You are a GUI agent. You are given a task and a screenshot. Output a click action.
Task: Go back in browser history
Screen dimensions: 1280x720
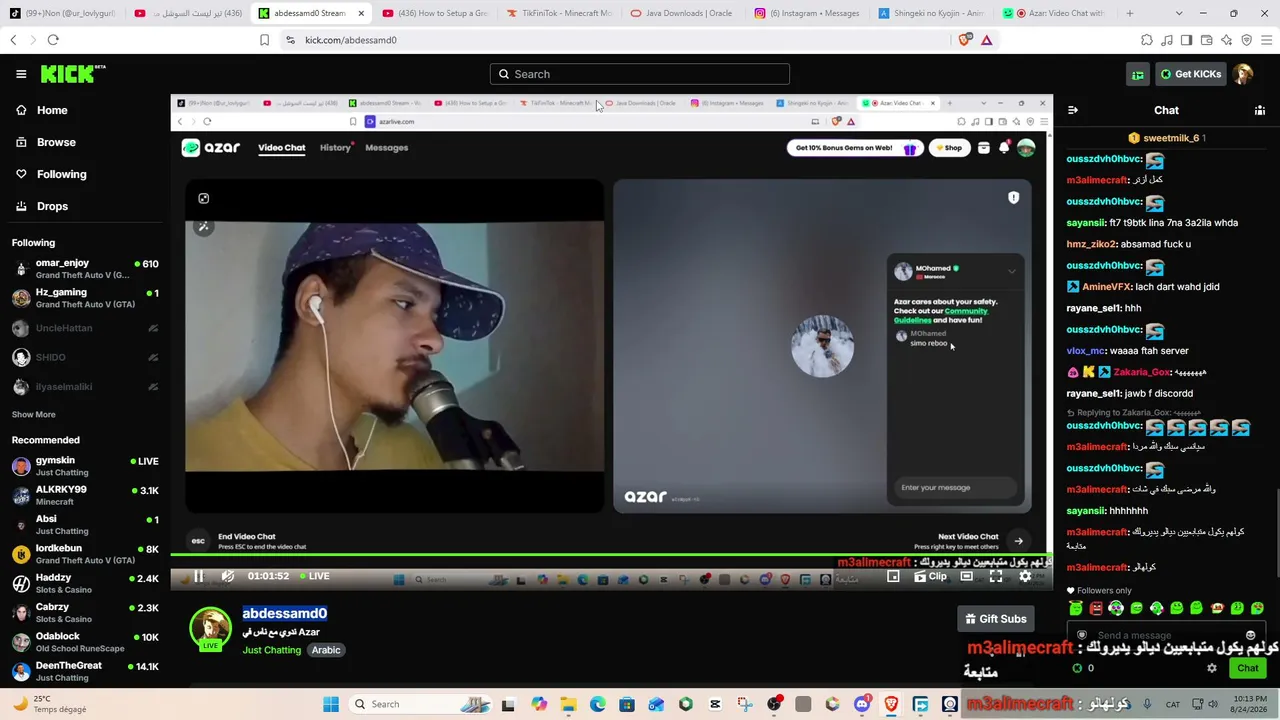click(x=13, y=40)
